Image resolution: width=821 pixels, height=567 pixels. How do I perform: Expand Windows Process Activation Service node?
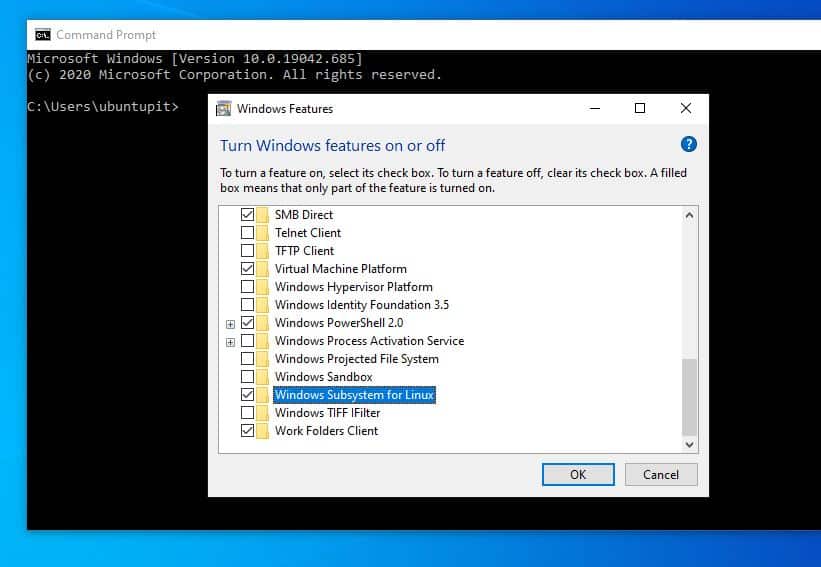point(231,341)
